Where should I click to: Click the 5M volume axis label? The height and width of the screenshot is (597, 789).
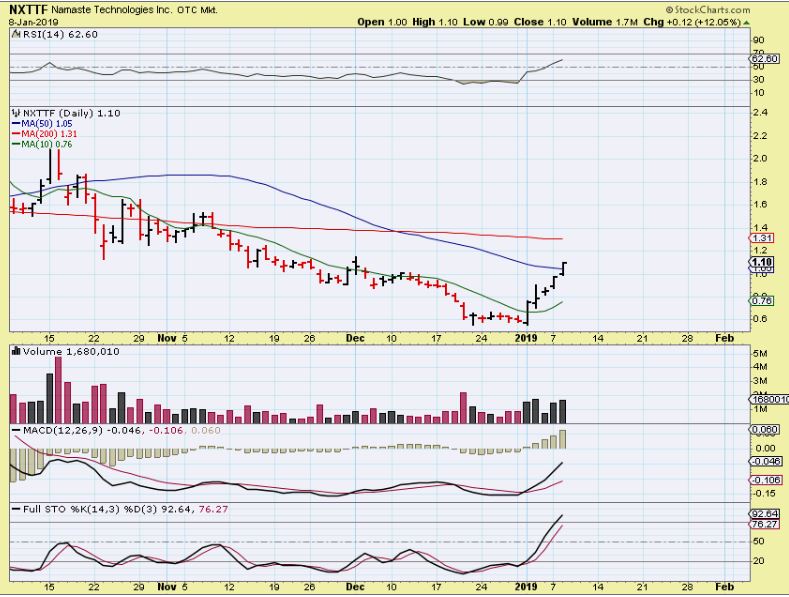[760, 353]
